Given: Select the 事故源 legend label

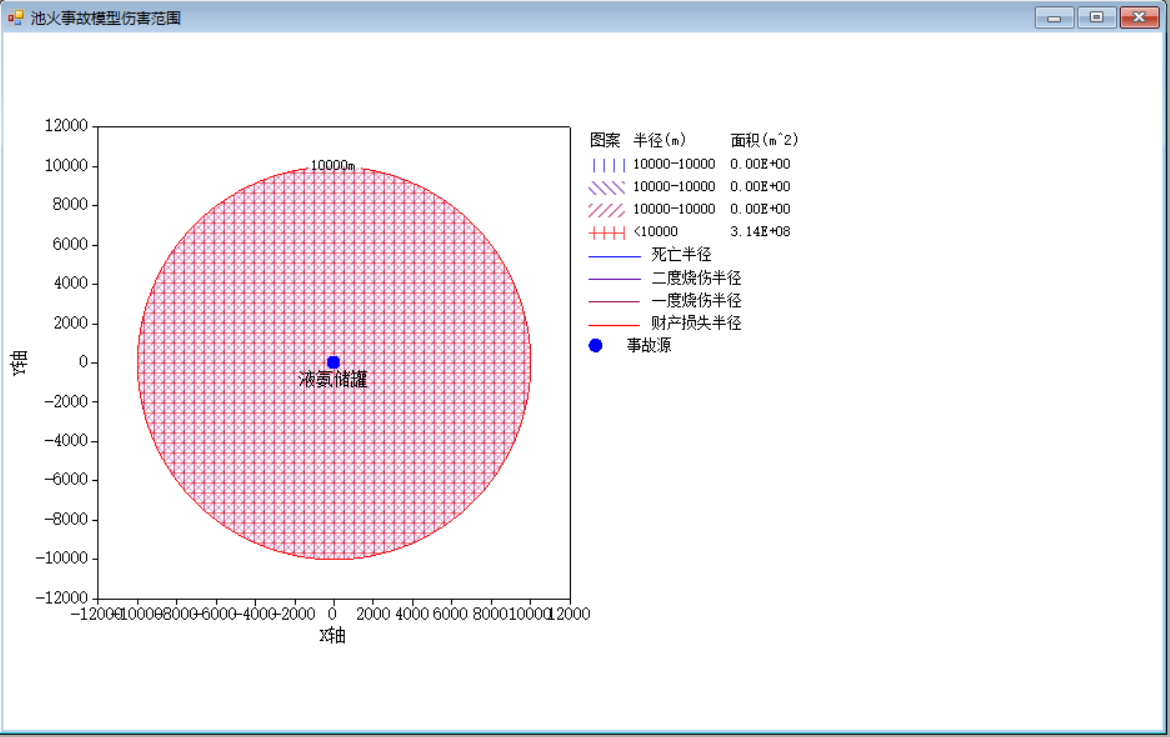Looking at the screenshot, I should coord(649,345).
